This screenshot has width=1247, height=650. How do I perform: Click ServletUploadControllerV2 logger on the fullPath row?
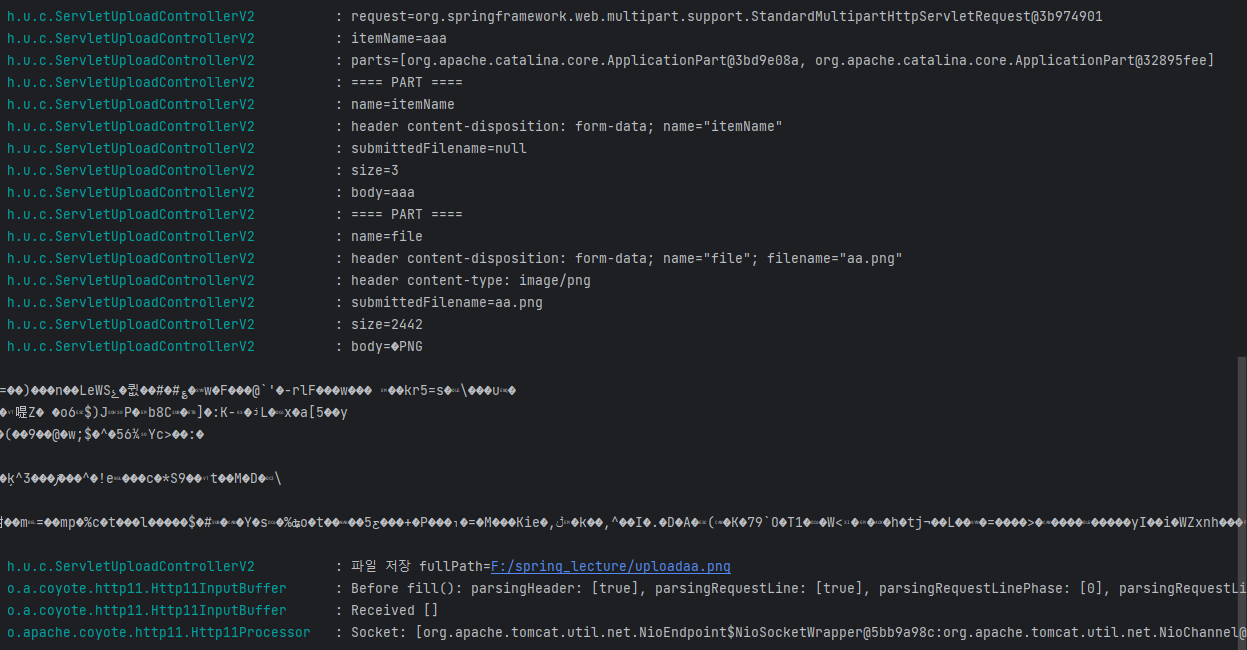click(130, 566)
